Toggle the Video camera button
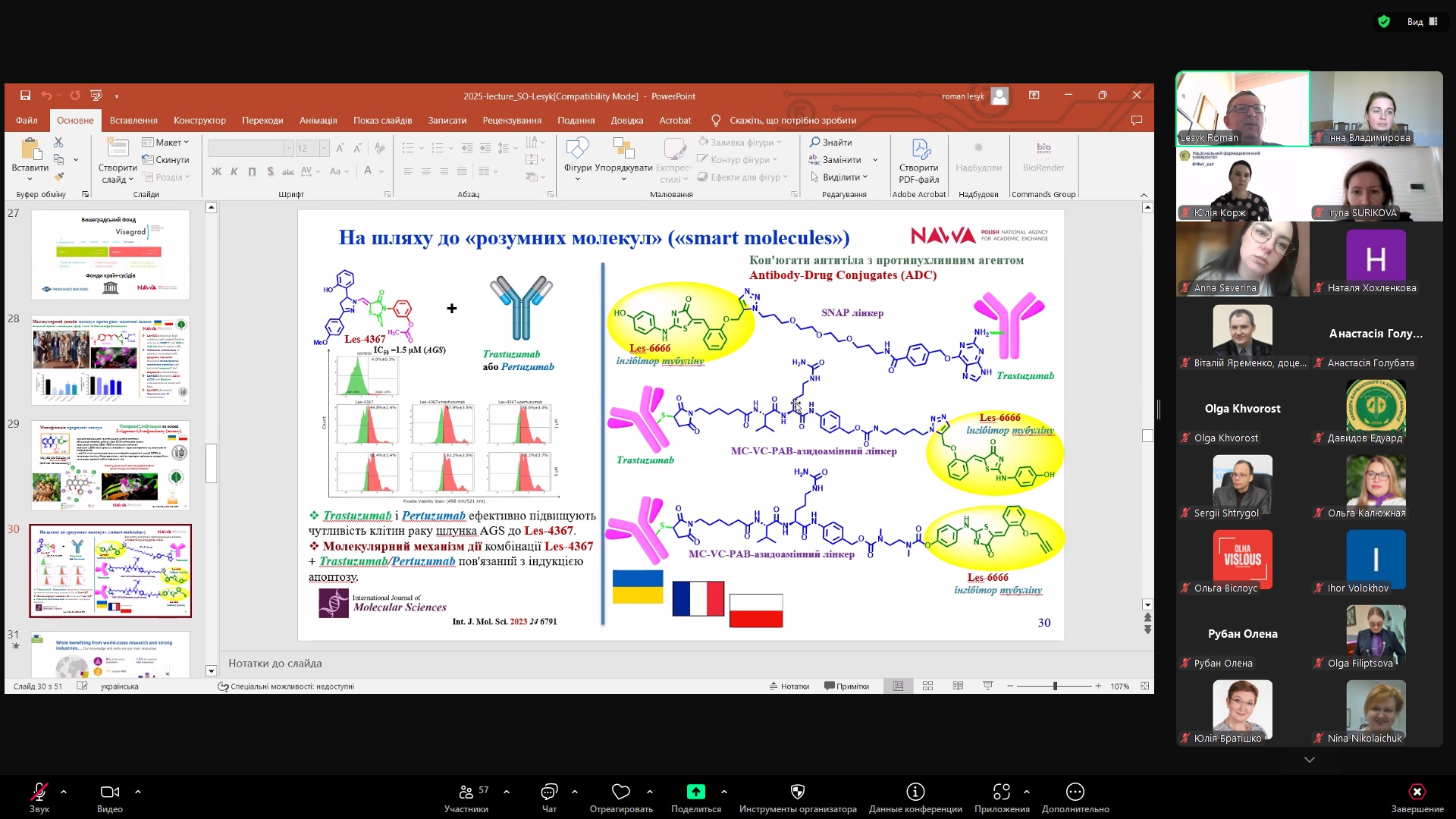Image resolution: width=1456 pixels, height=819 pixels. pos(110,792)
